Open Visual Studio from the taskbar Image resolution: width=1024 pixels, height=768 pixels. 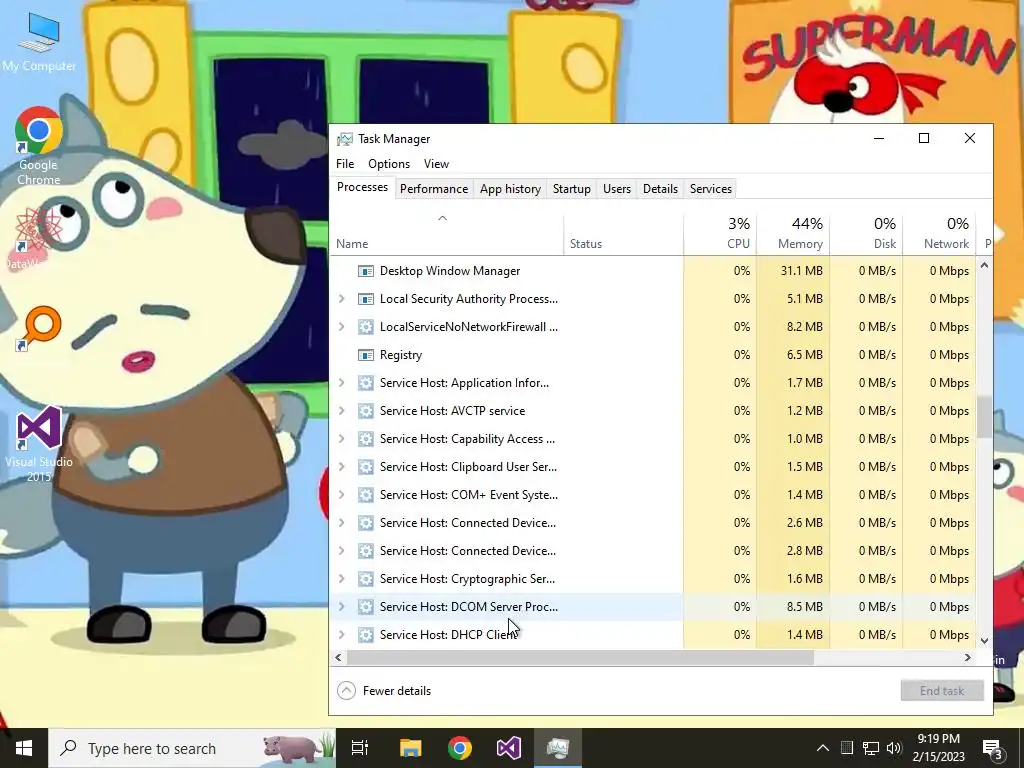point(509,748)
